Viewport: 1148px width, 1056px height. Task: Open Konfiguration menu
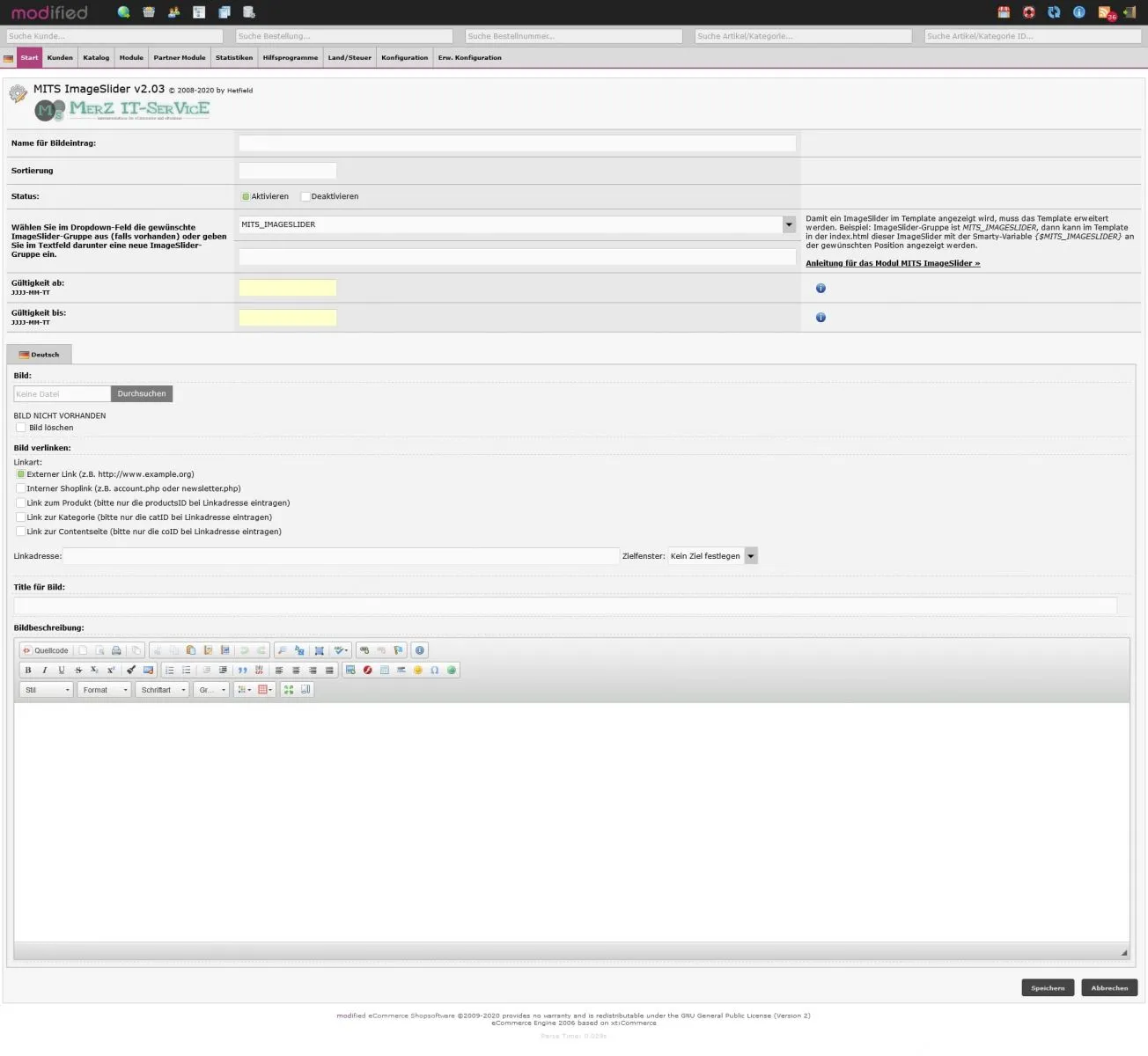point(405,58)
